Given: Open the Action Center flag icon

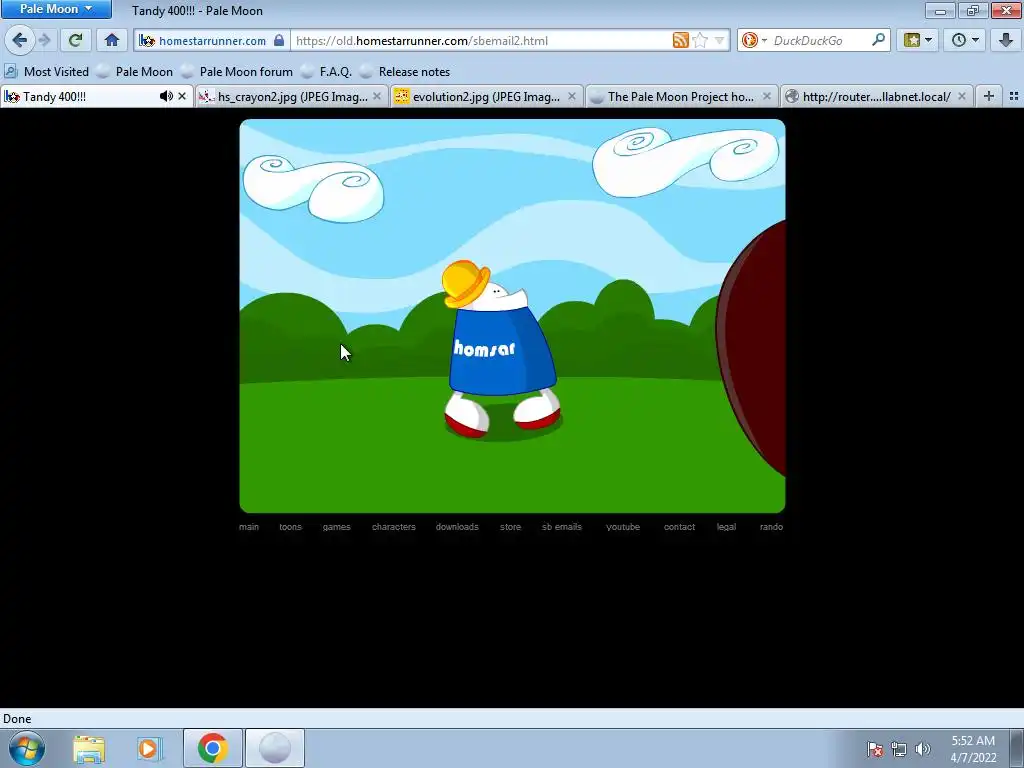Looking at the screenshot, I should coord(875,749).
